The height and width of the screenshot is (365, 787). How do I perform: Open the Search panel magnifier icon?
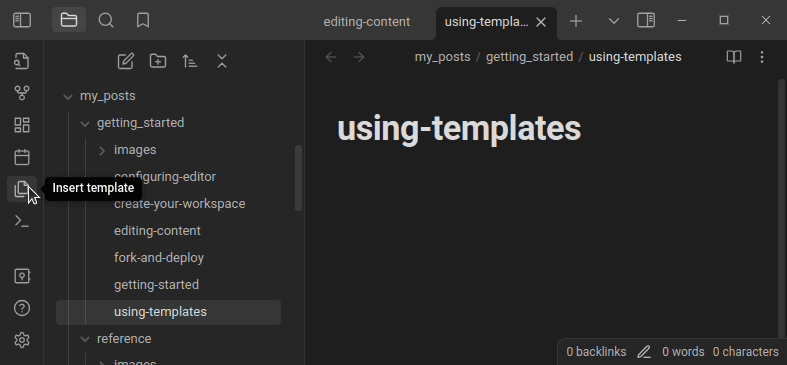106,21
